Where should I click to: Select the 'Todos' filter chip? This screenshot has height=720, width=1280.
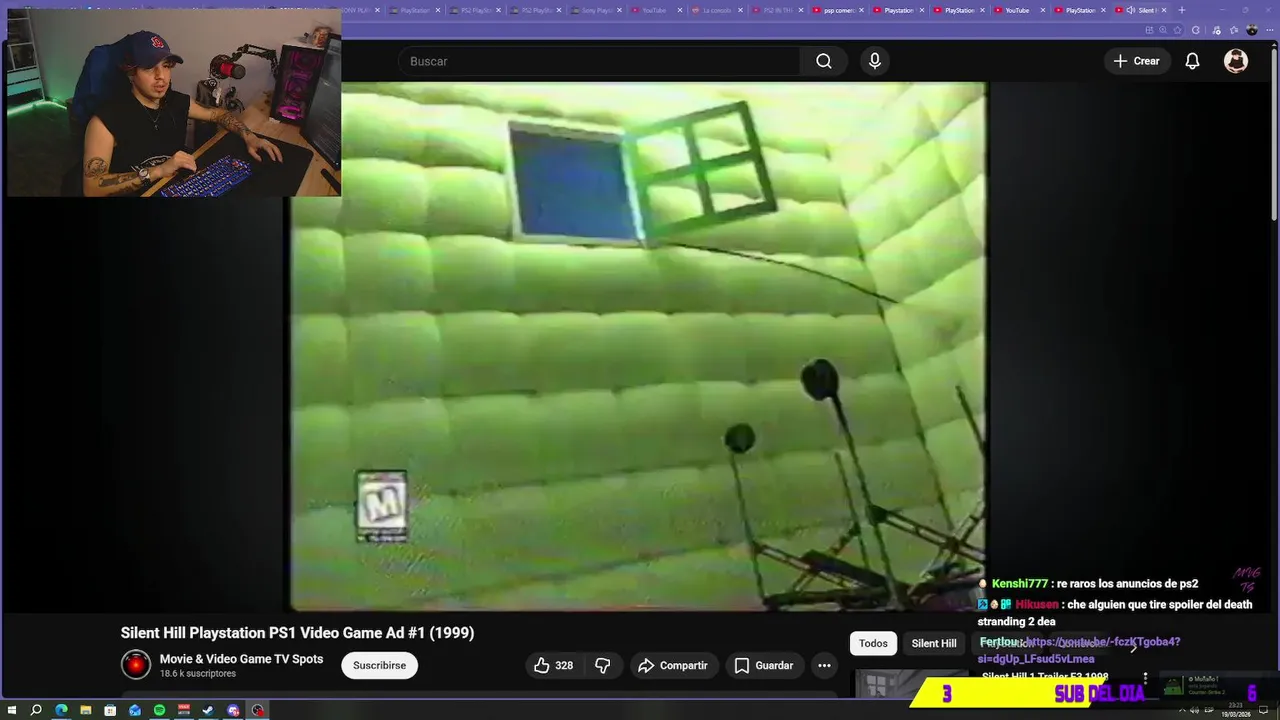[x=873, y=643]
